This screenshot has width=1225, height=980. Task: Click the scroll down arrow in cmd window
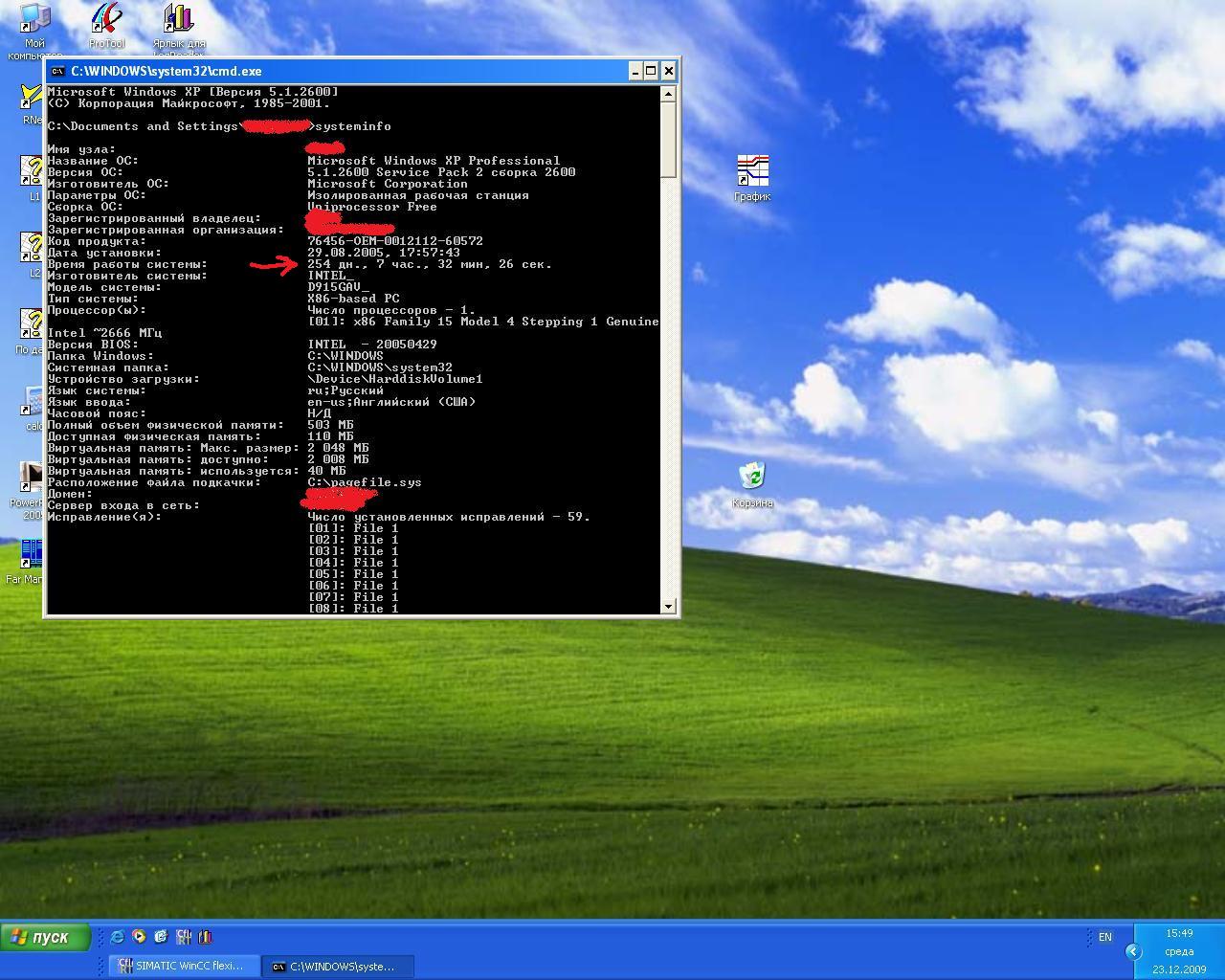point(669,606)
